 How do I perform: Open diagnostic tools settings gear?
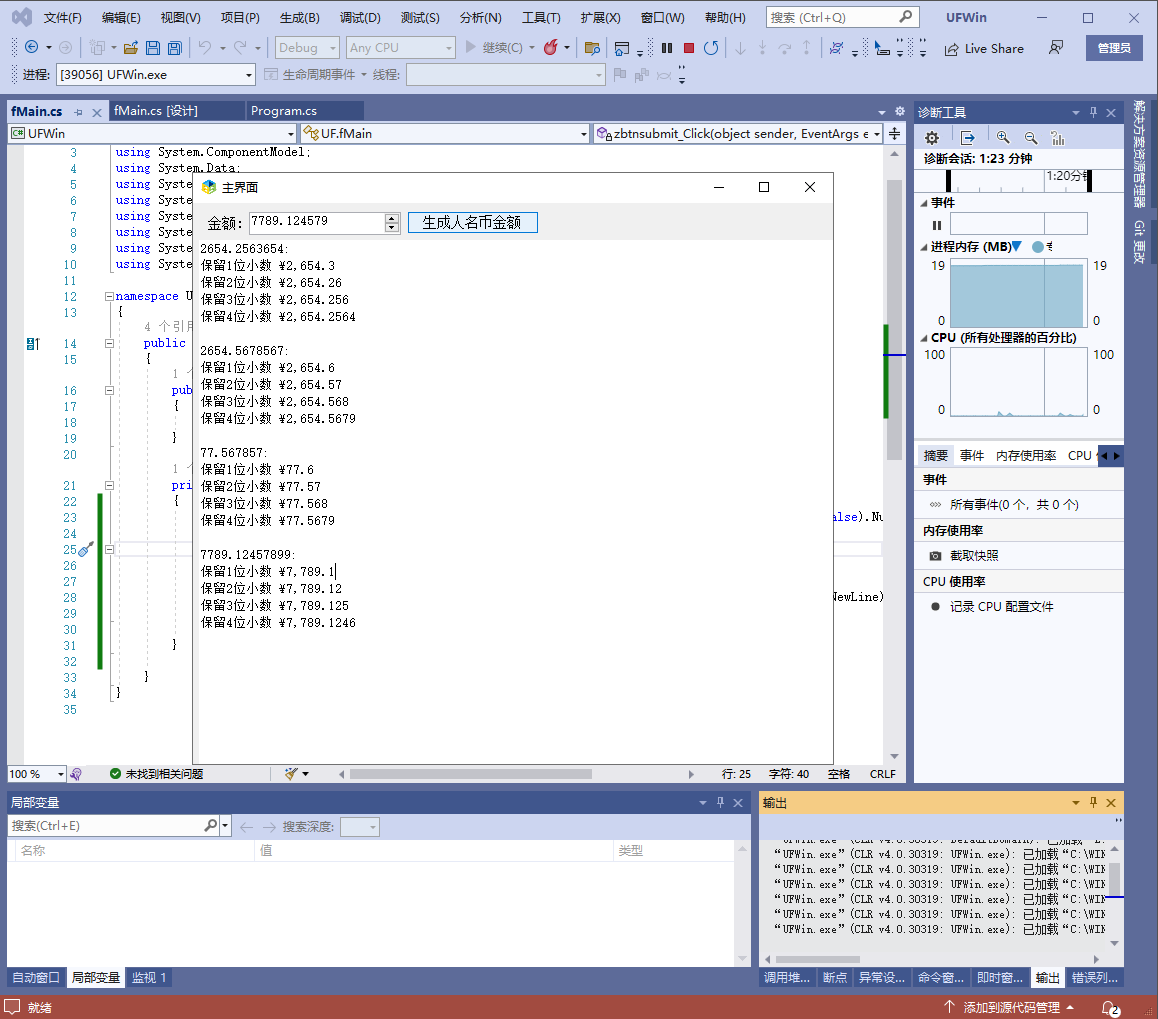point(932,138)
